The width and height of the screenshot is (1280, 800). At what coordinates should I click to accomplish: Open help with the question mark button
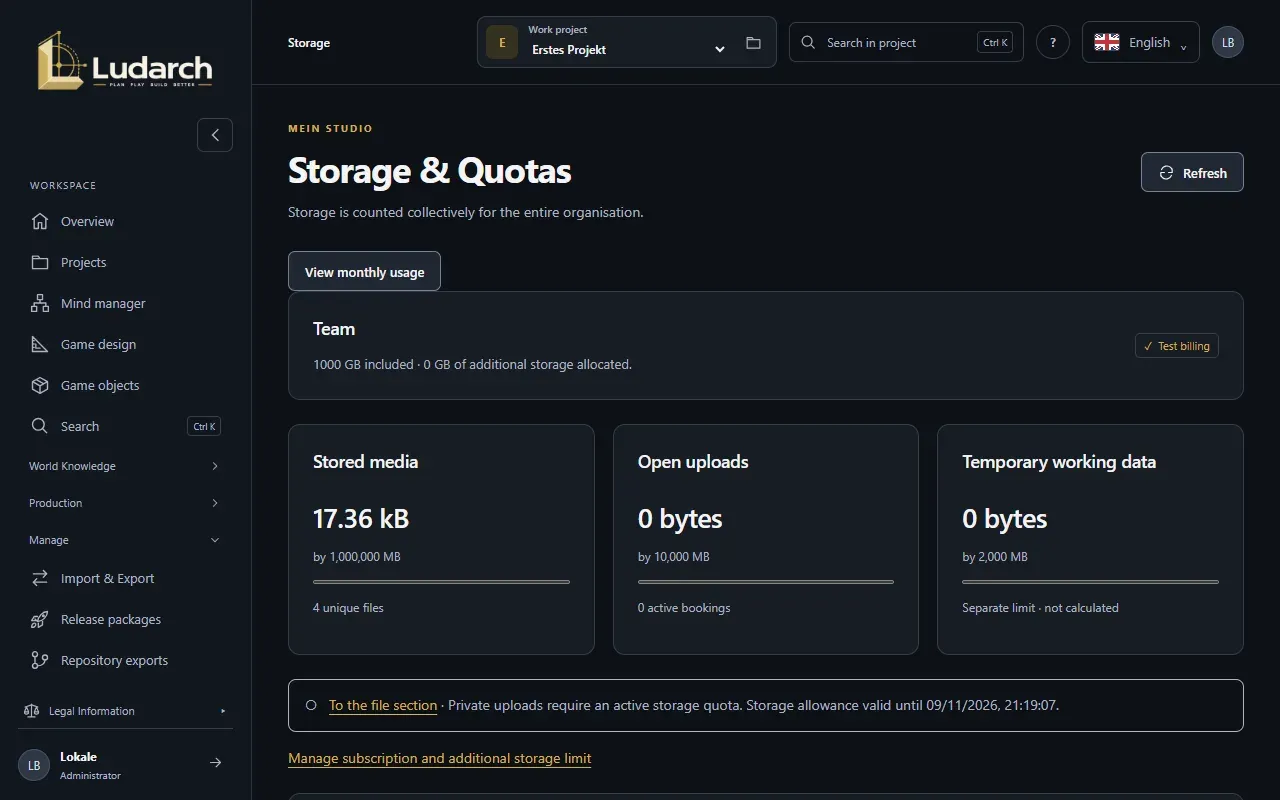coord(1053,42)
